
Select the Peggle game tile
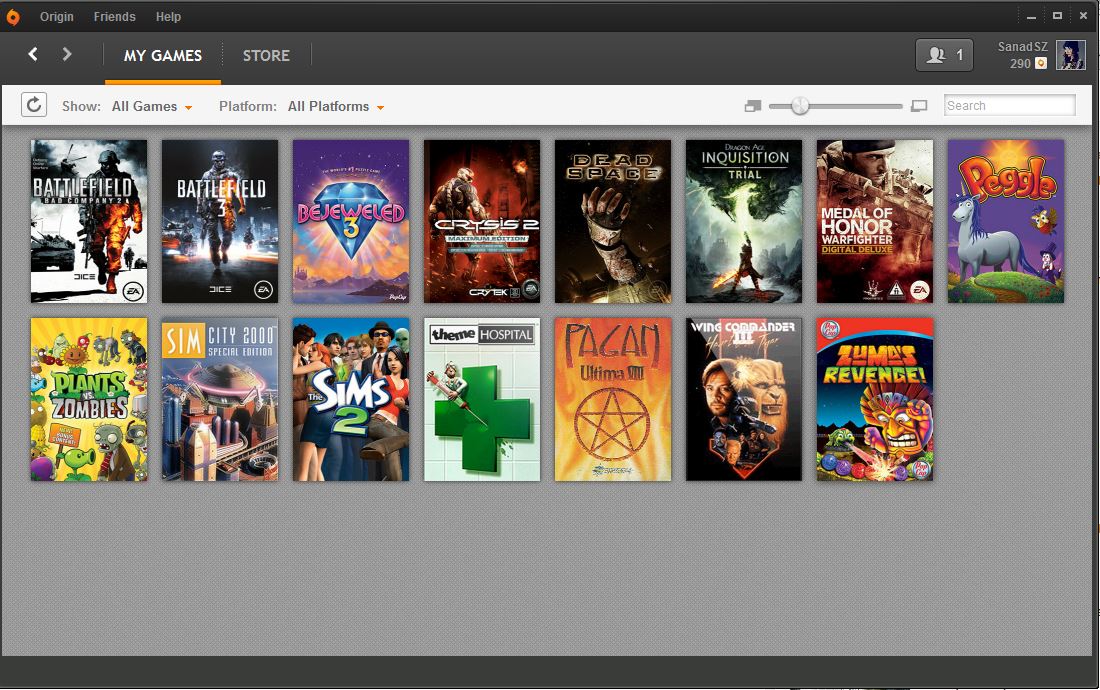(1006, 221)
